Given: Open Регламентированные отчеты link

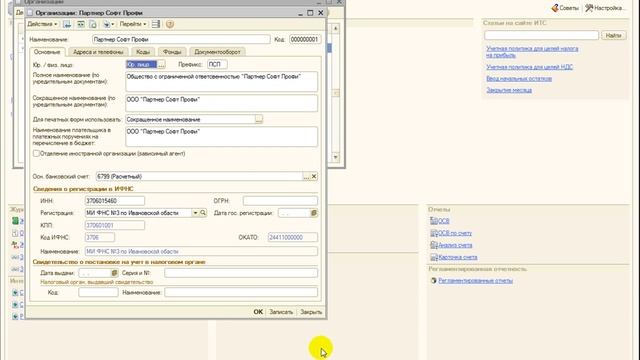Looking at the screenshot, I should point(476,280).
